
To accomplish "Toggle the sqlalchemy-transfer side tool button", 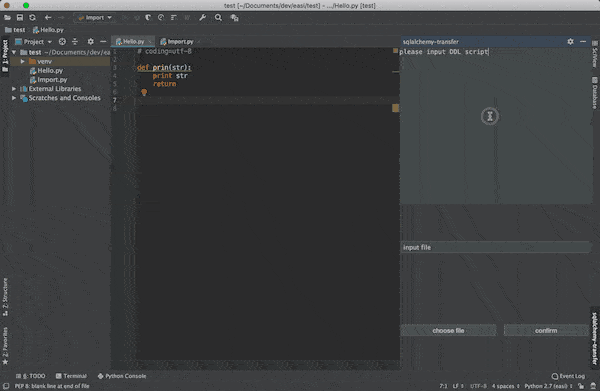I will 594,338.
